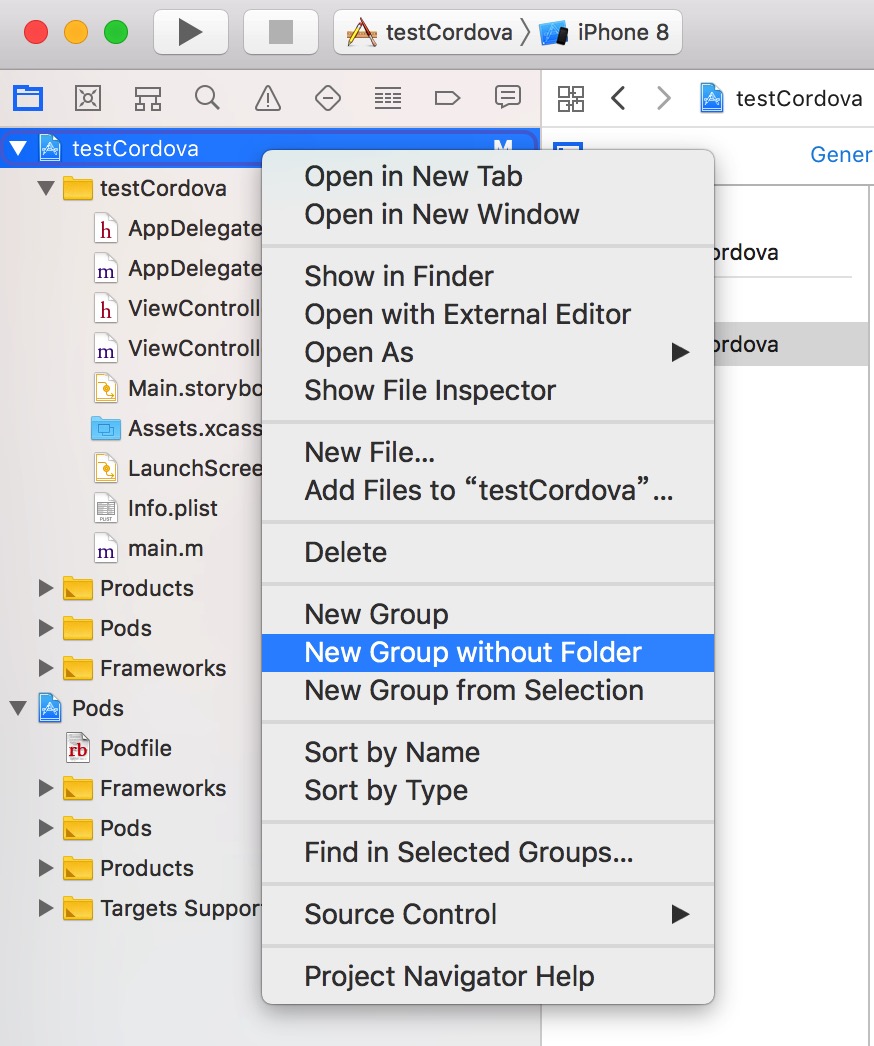Screen dimensions: 874x1046
Task: Choose New Group without Folder
Action: [488, 652]
